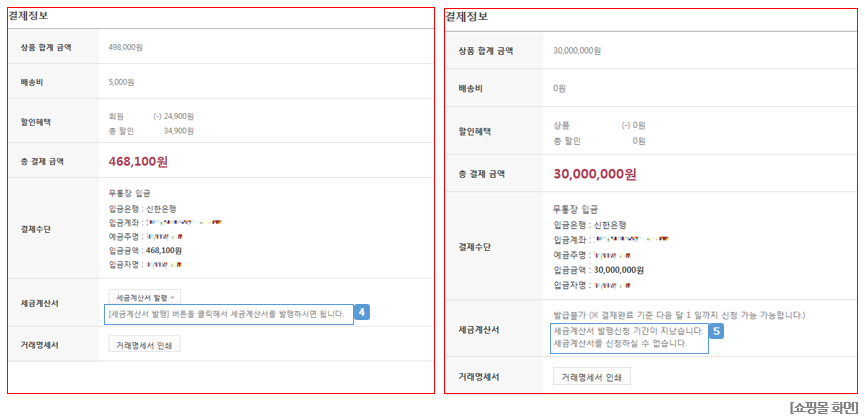This screenshot has height=419, width=865.
Task: Click the 입금금액 : 30,000,000원 line
Action: (597, 269)
